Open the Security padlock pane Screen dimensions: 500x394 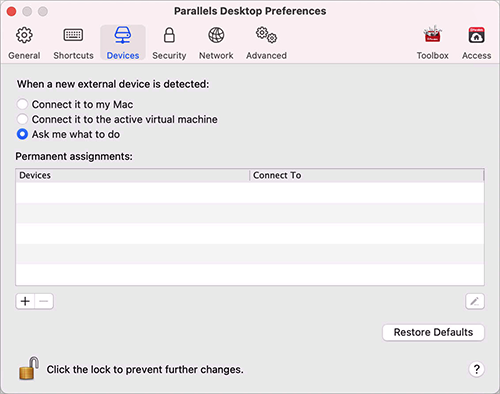coord(169,43)
